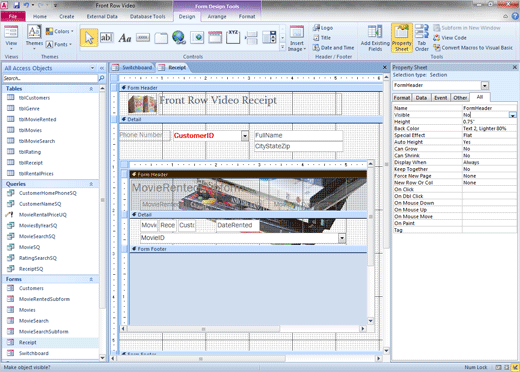Open the File tab
The width and height of the screenshot is (520, 372).
click(x=13, y=16)
